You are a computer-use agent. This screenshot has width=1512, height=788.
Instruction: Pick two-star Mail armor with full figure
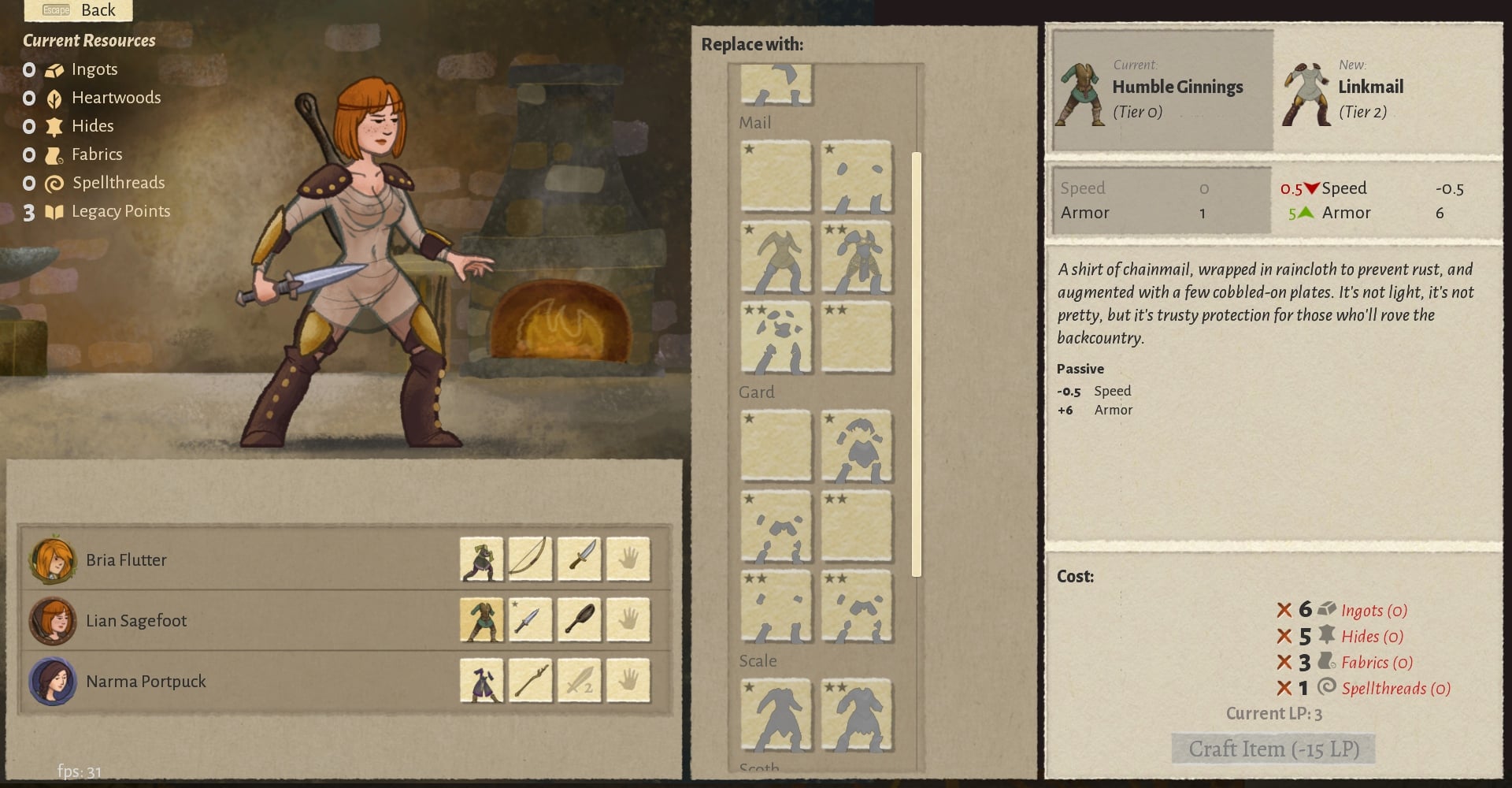pyautogui.click(x=857, y=257)
